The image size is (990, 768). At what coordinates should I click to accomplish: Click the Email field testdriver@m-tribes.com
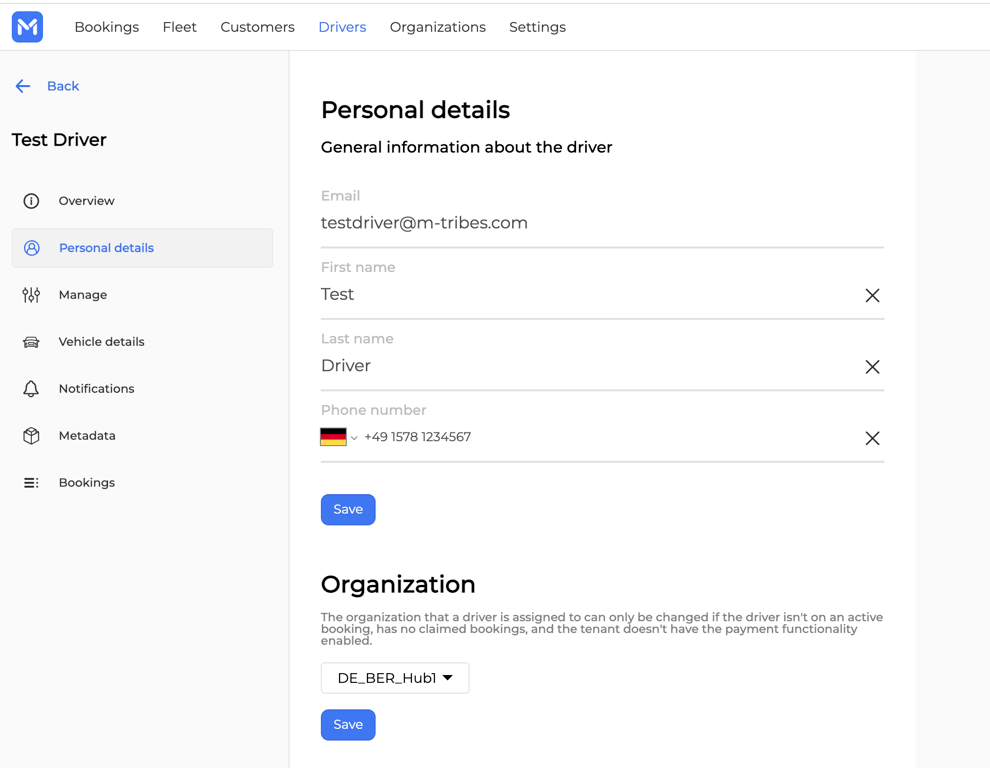(x=602, y=223)
